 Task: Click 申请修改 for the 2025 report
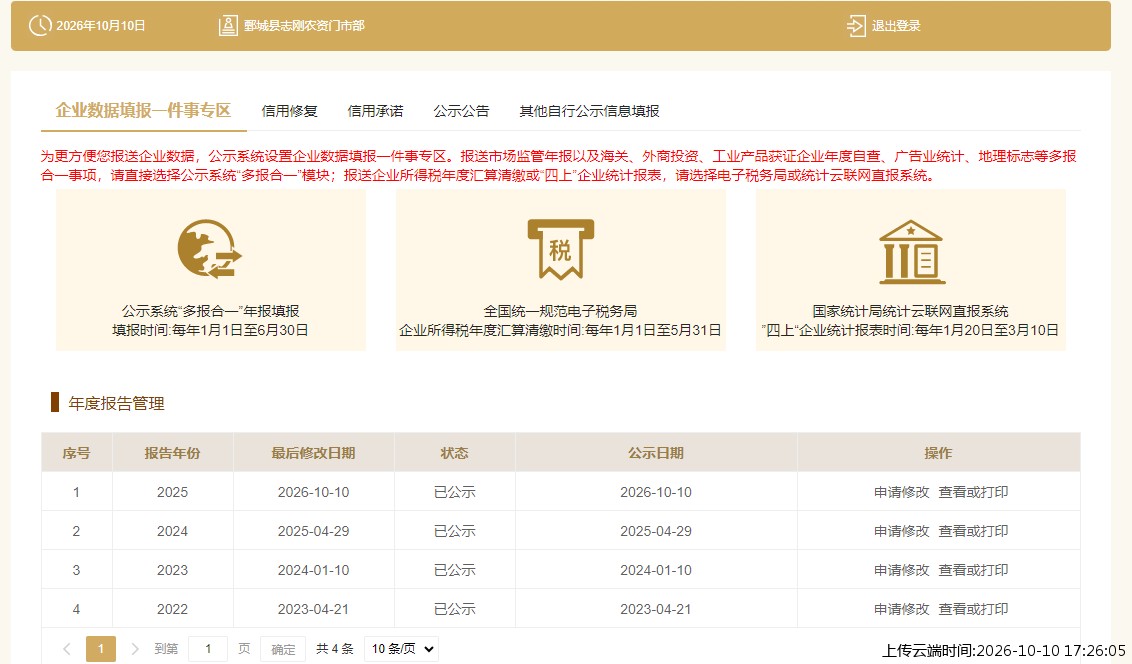pyautogui.click(x=902, y=492)
